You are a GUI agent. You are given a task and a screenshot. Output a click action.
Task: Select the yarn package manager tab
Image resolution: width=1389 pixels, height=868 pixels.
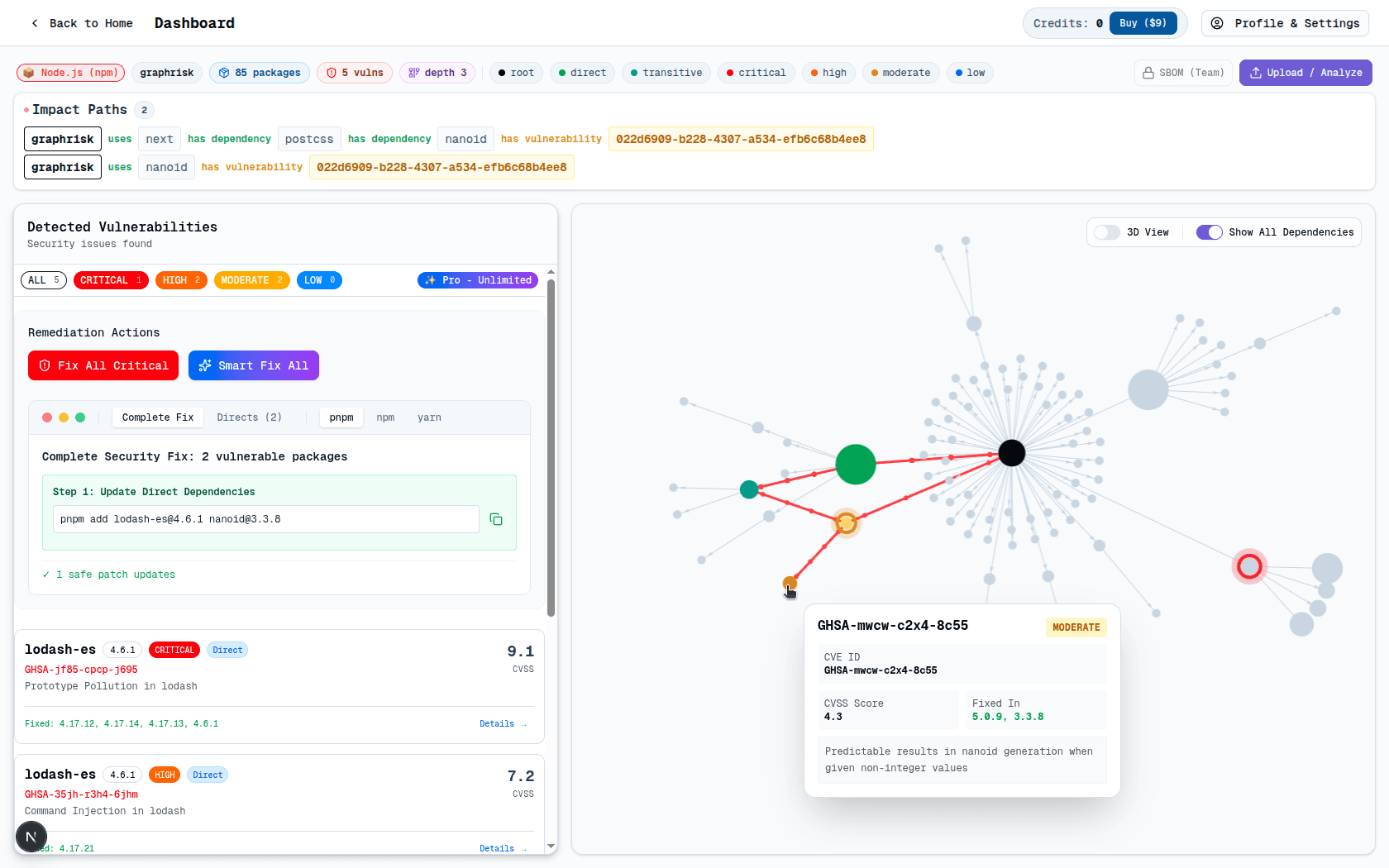point(429,417)
